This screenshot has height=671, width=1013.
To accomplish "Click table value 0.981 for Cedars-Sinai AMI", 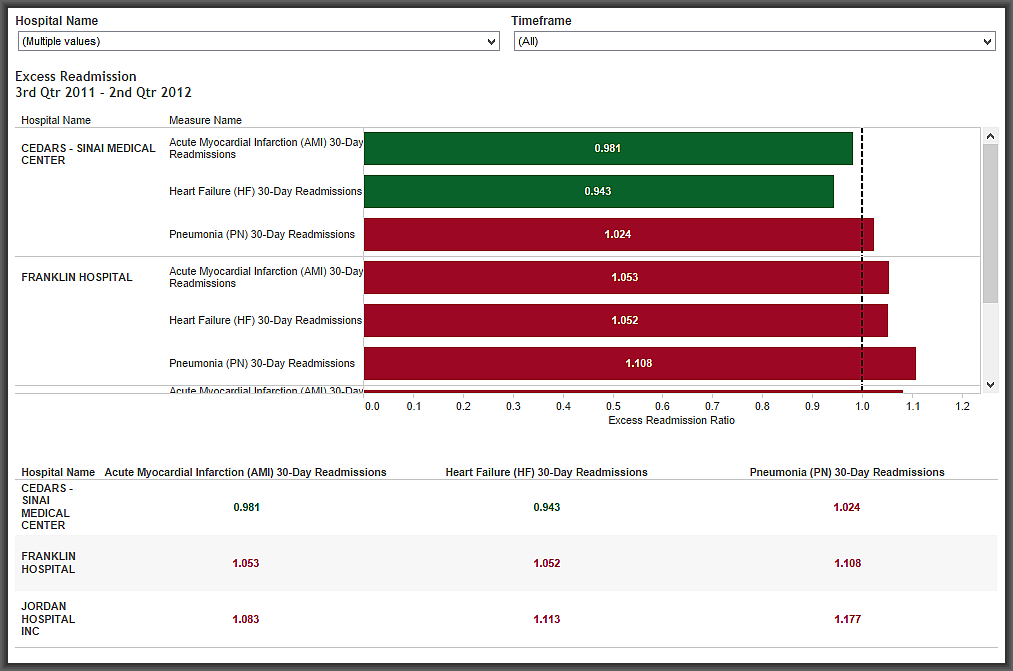I will (x=246, y=508).
